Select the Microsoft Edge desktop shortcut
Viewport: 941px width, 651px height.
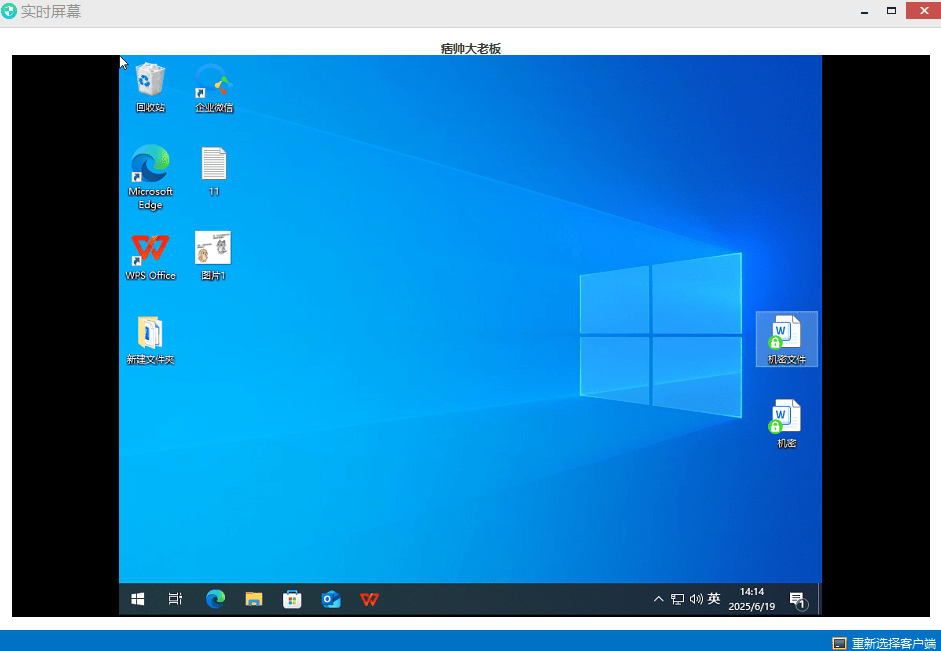click(x=150, y=165)
